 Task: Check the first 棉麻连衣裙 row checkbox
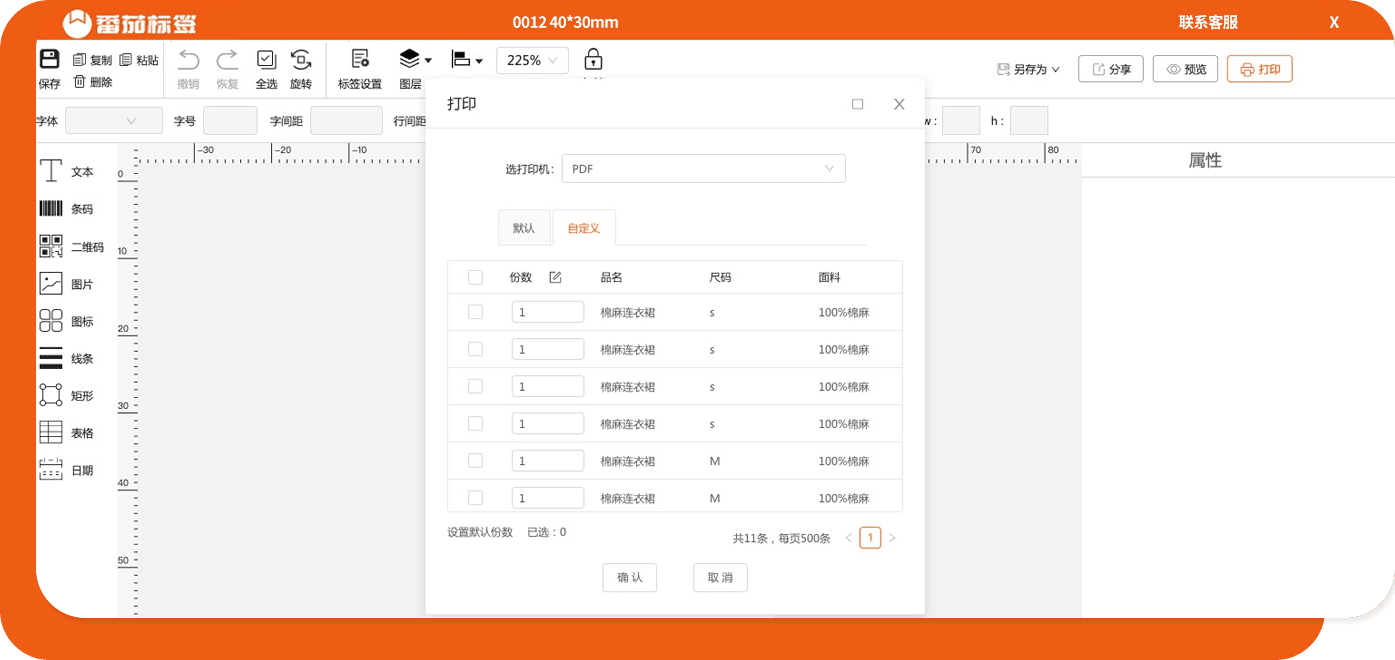pos(475,312)
